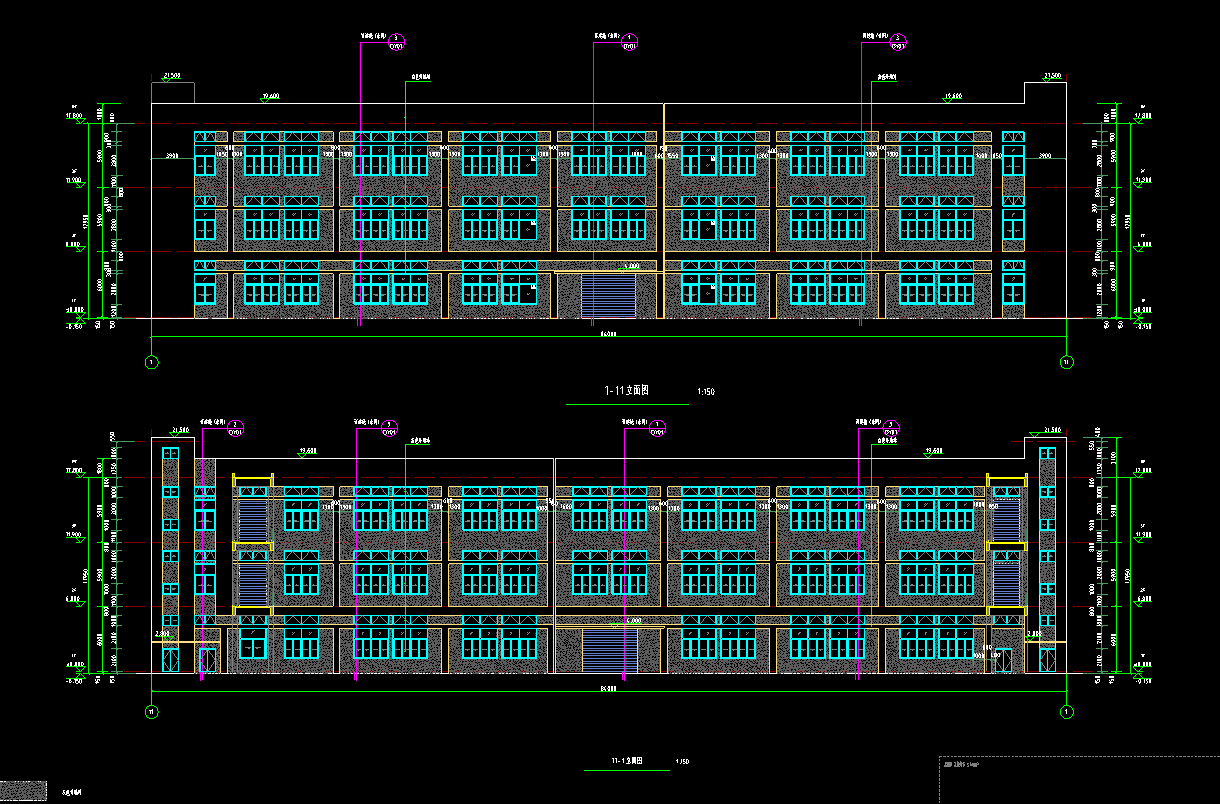Viewport: 1220px width, 804px height.
Task: Click the 21.500 elevation mark at top-left parapet
Action: [171, 76]
